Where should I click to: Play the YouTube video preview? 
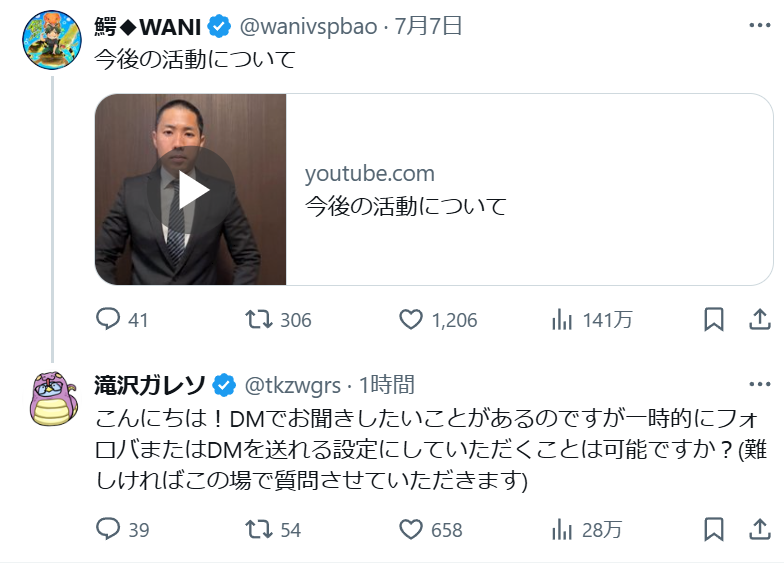[x=190, y=190]
